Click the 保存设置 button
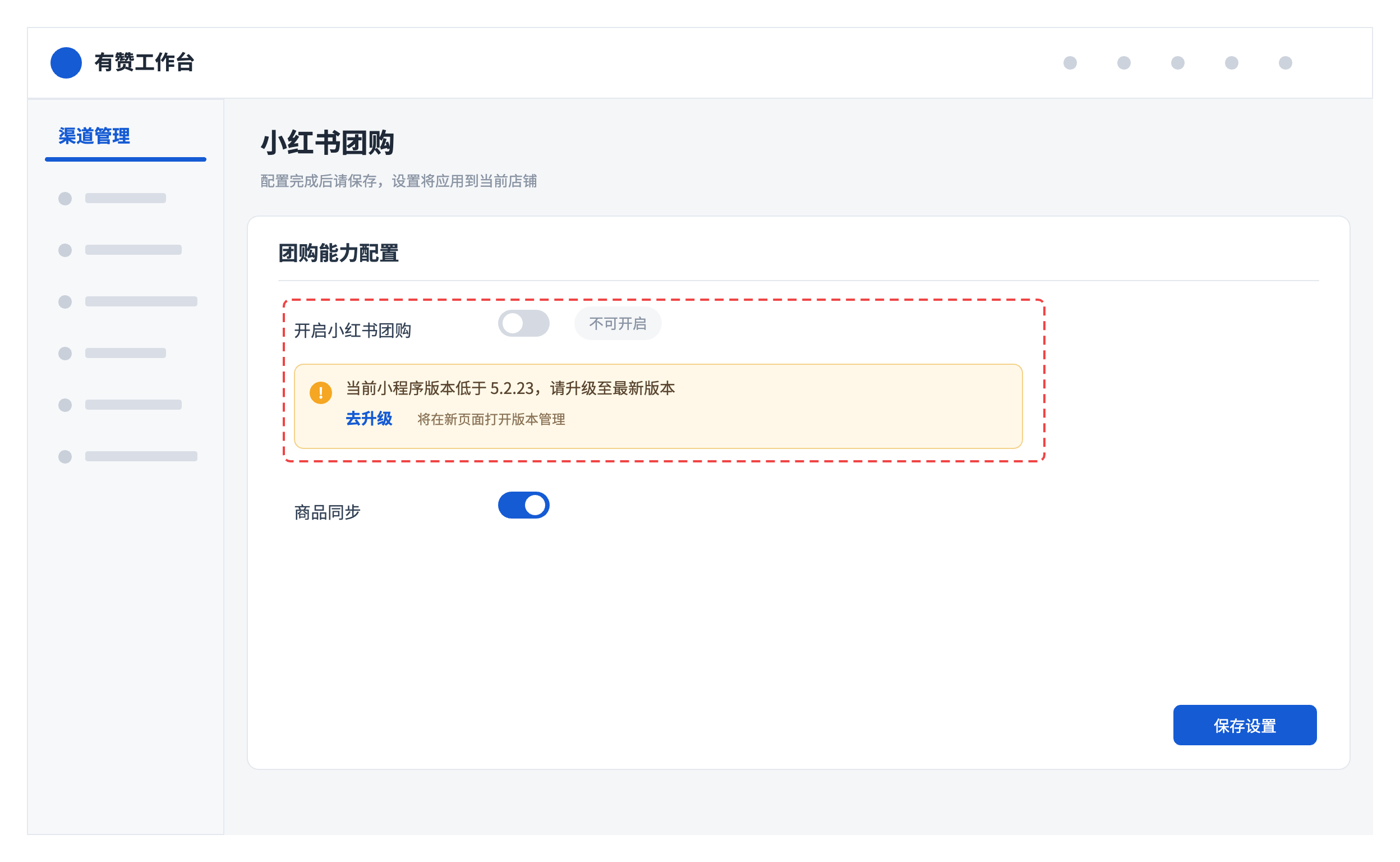 pyautogui.click(x=1245, y=725)
